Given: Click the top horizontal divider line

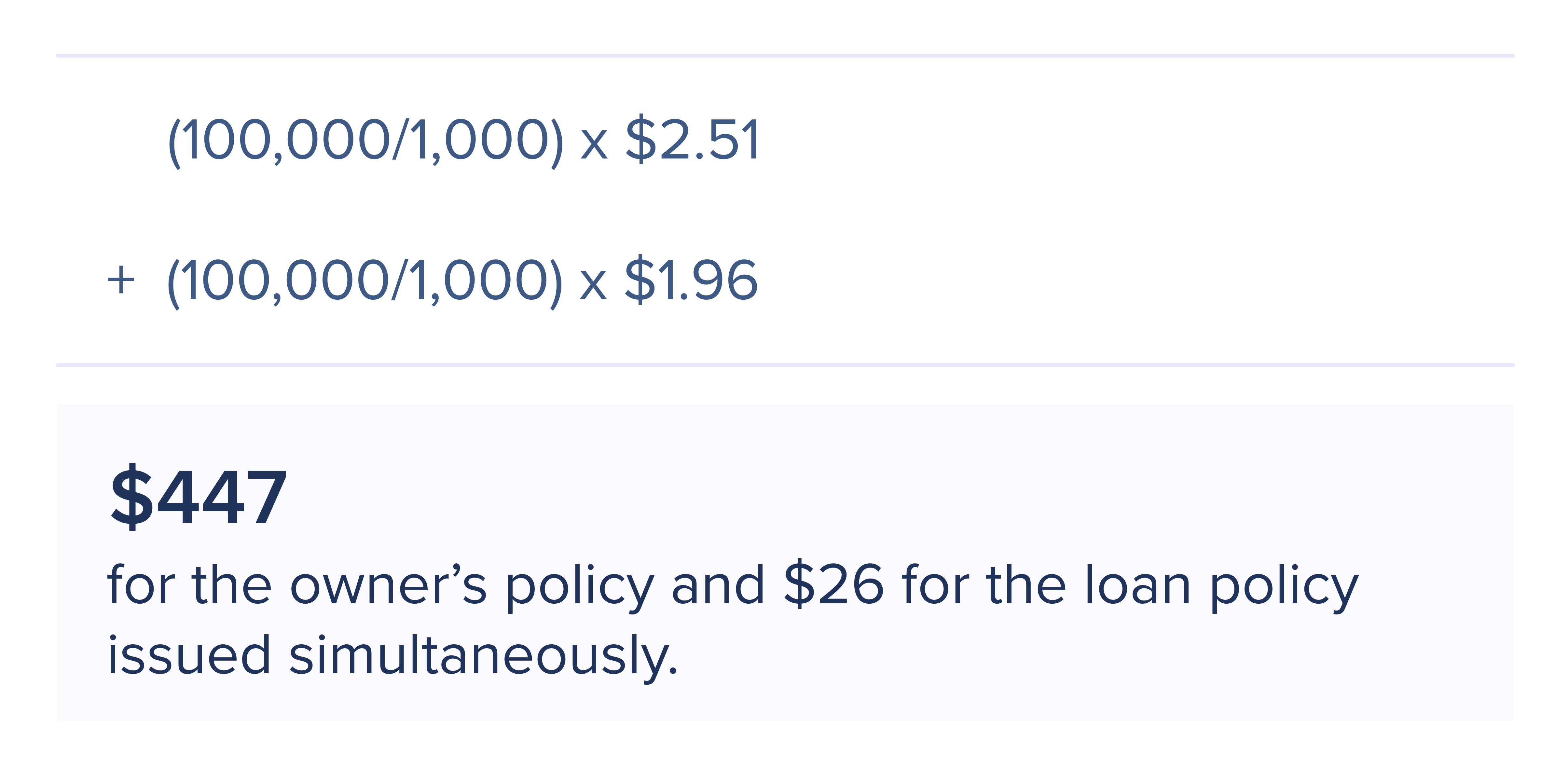Looking at the screenshot, I should click(785, 55).
